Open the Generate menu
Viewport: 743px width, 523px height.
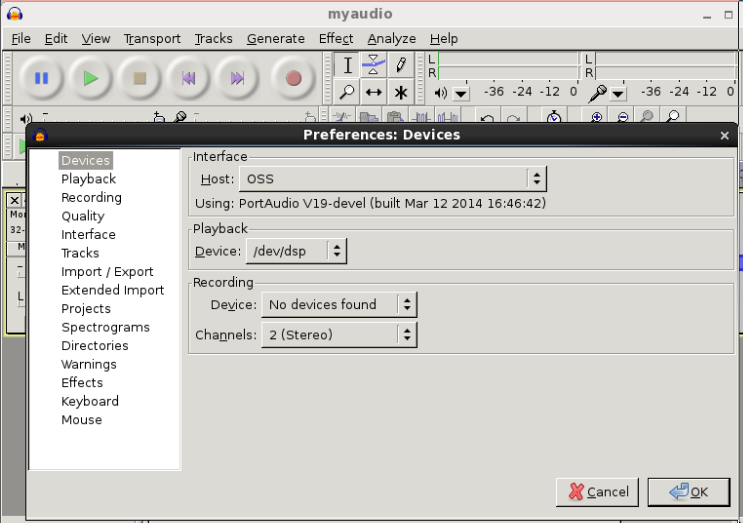[275, 38]
